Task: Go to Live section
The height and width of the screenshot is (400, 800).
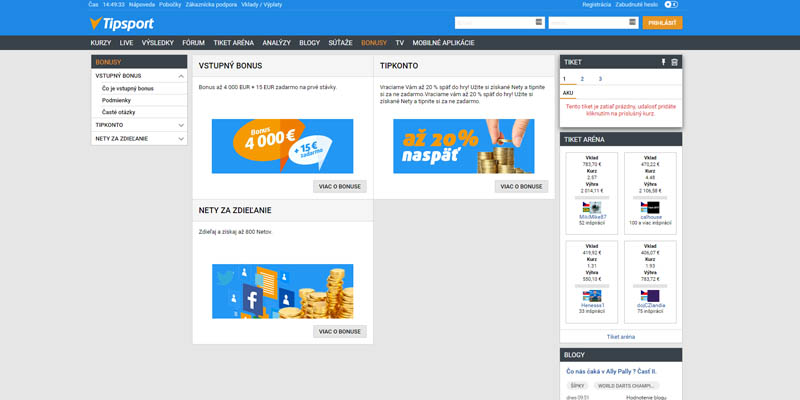Action: pyautogui.click(x=127, y=43)
